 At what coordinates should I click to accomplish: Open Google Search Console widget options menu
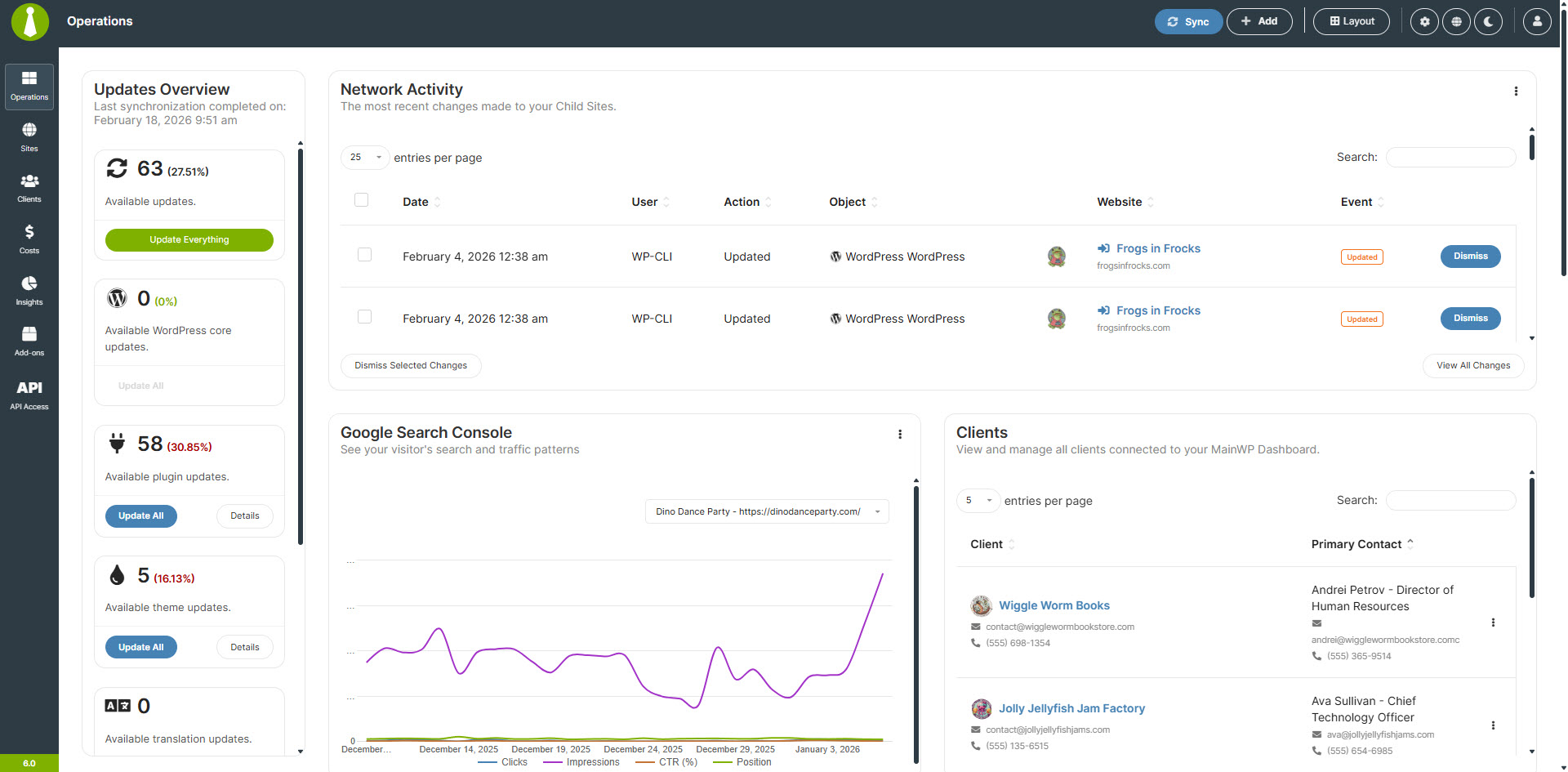click(900, 435)
